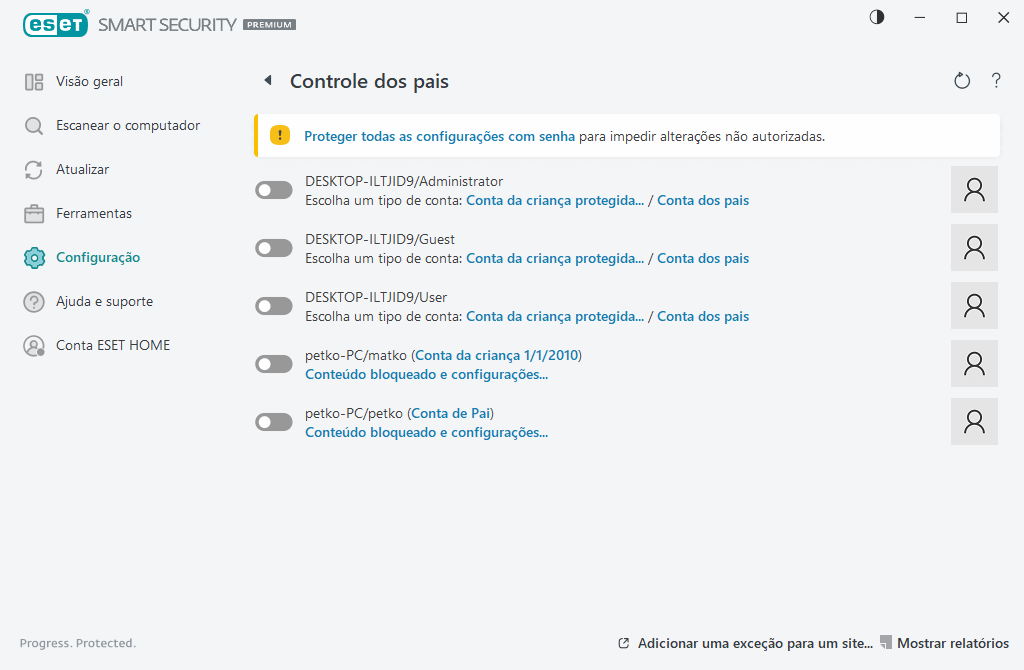The height and width of the screenshot is (670, 1024).
Task: Click Proteger todas as configurações com senha
Action: [439, 136]
